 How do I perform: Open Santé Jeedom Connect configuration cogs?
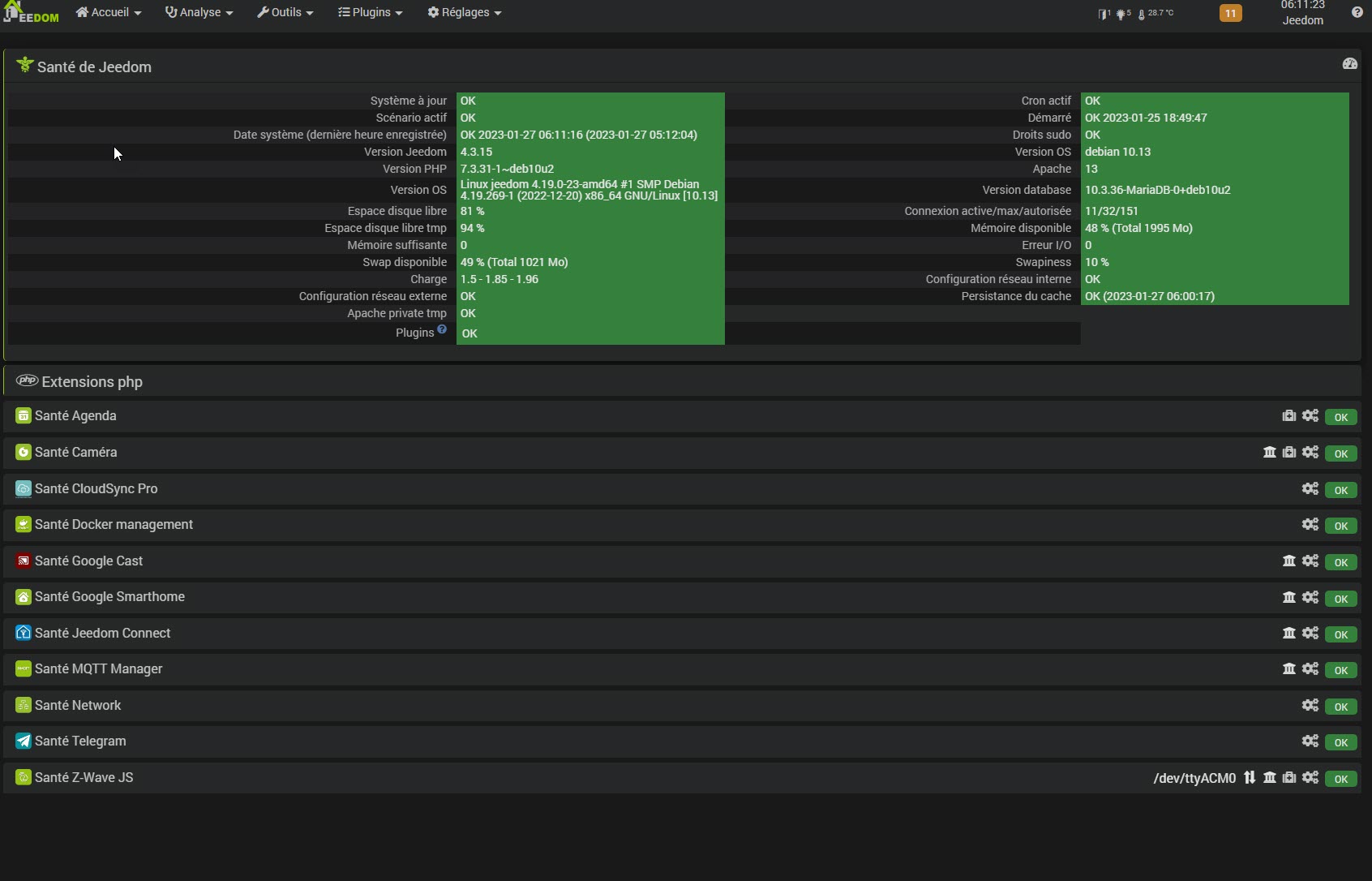[x=1310, y=633]
